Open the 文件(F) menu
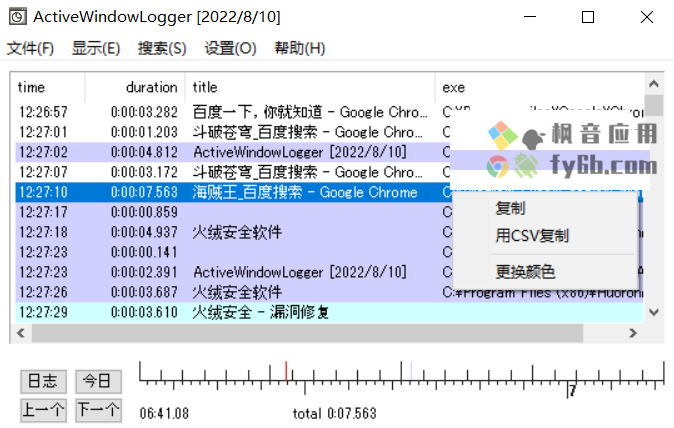This screenshot has height=428, width=674. tap(30, 48)
